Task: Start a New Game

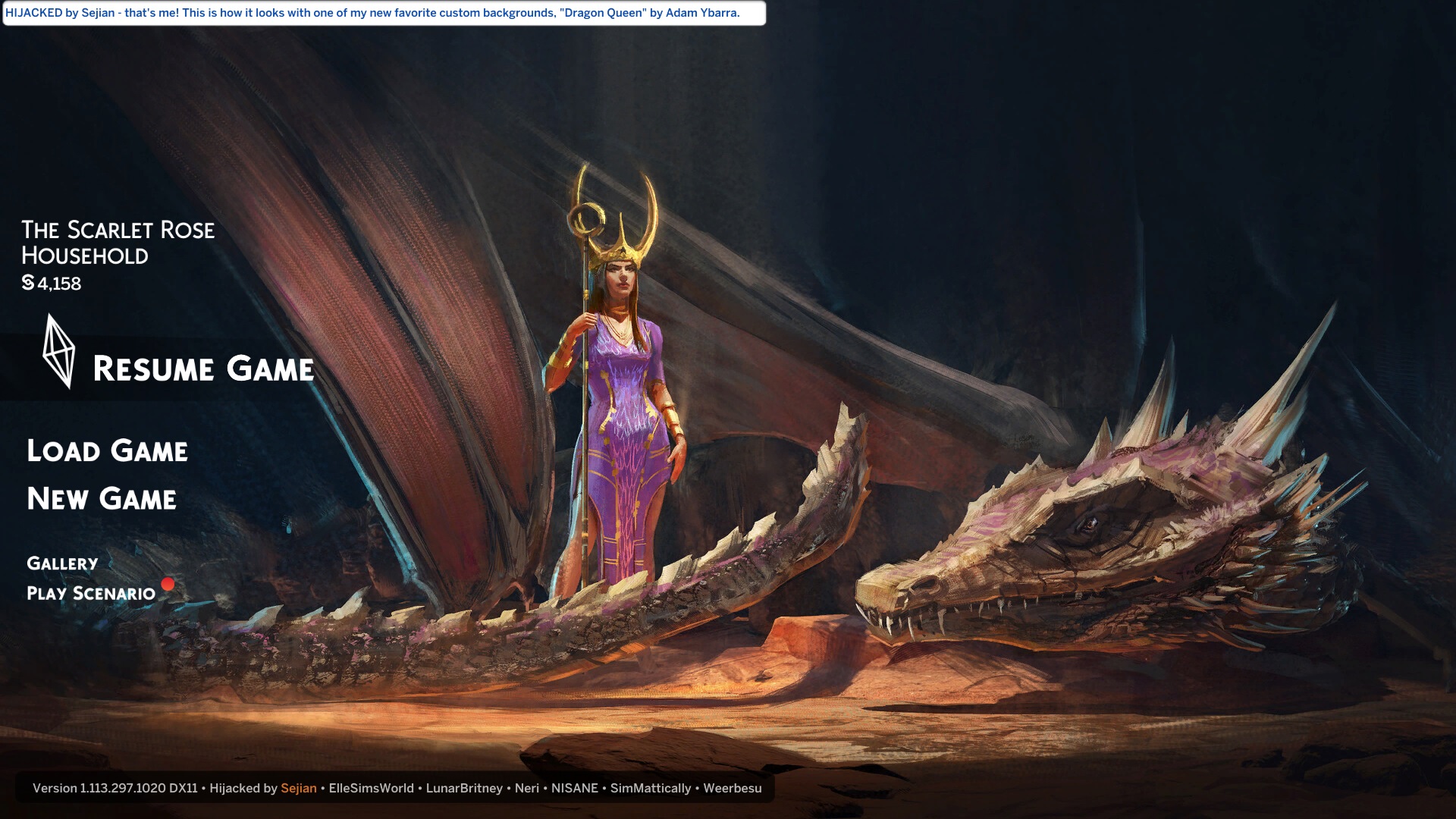Action: pyautogui.click(x=102, y=498)
